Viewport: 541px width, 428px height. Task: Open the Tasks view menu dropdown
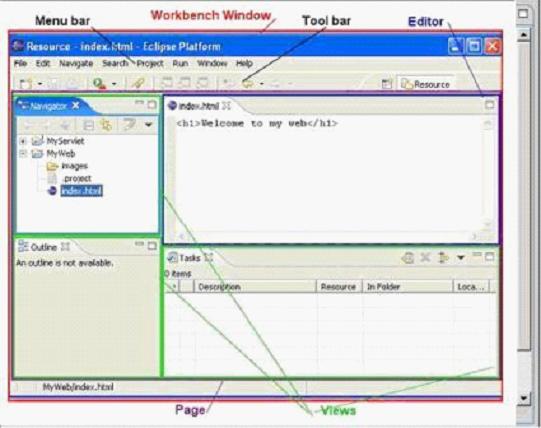coord(461,257)
